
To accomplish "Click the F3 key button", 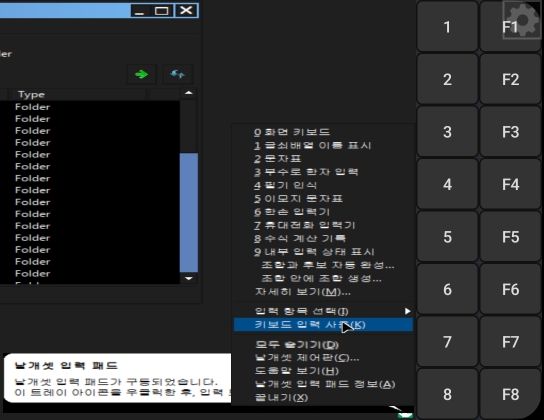I will [510, 131].
